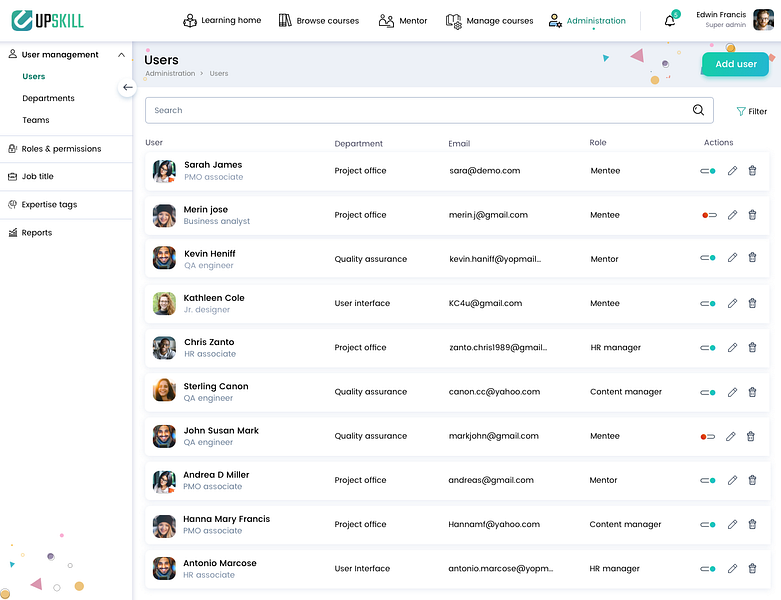
Task: Open Edwin Francis profile menu
Action: 735,20
